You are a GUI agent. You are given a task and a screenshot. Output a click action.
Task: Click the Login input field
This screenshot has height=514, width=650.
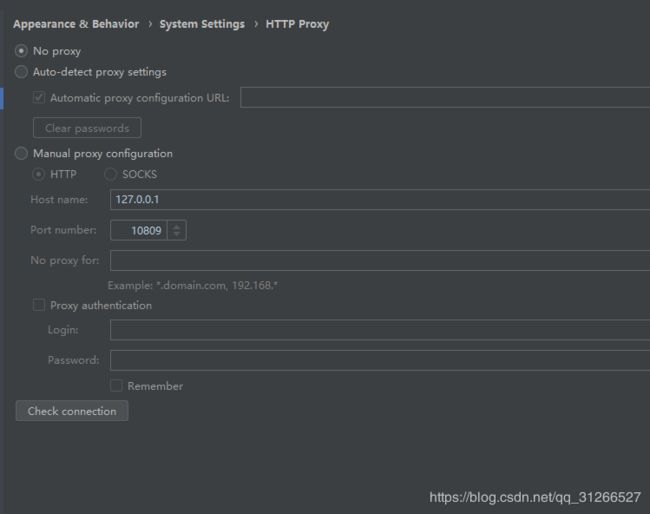click(x=380, y=330)
